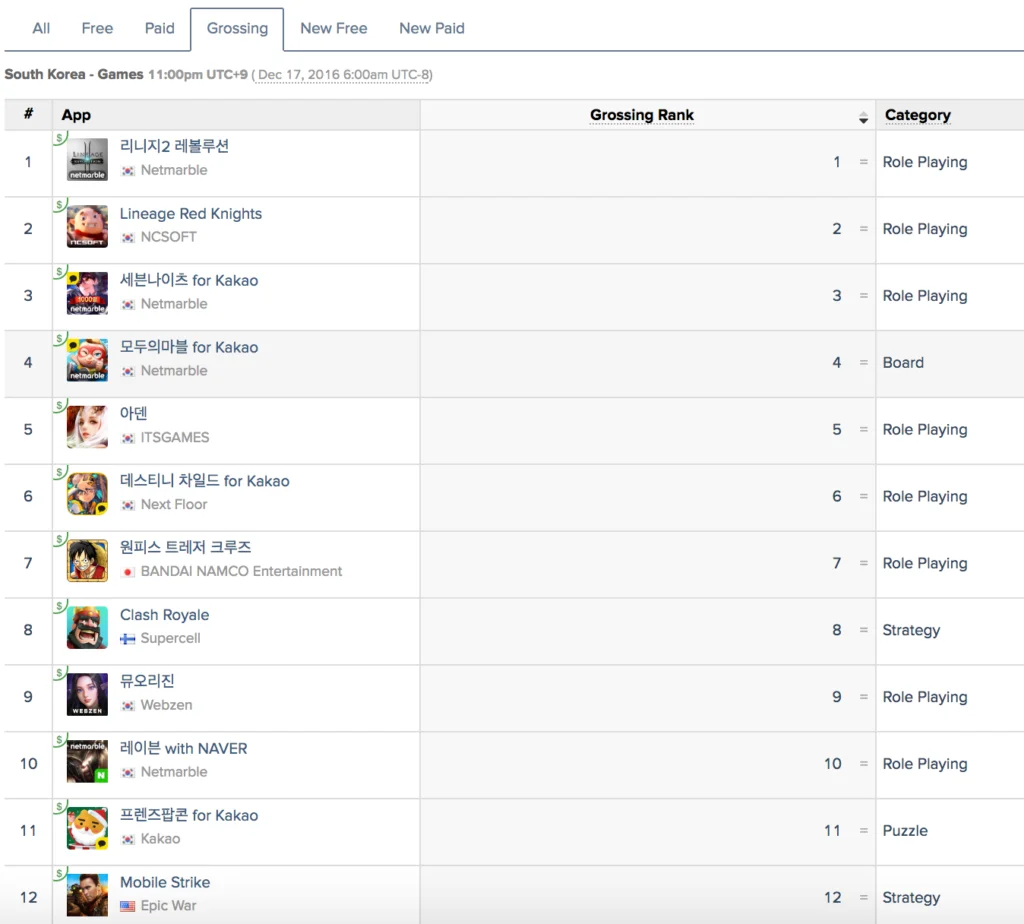Click the Mobile Strike app icon
This screenshot has height=924, width=1024.
click(87, 895)
